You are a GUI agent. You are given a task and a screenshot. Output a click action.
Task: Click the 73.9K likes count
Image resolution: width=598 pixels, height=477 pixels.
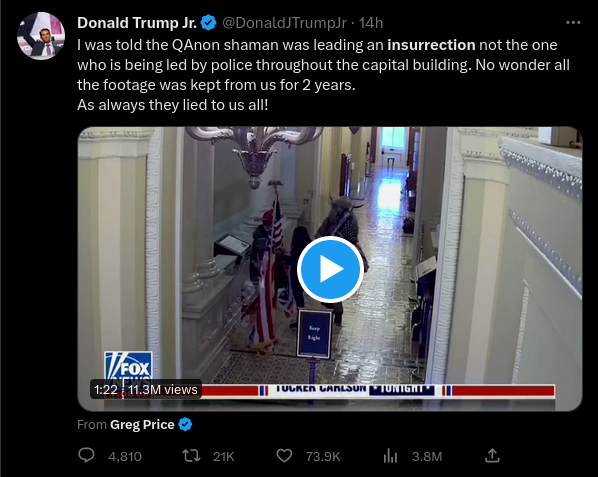[323, 456]
